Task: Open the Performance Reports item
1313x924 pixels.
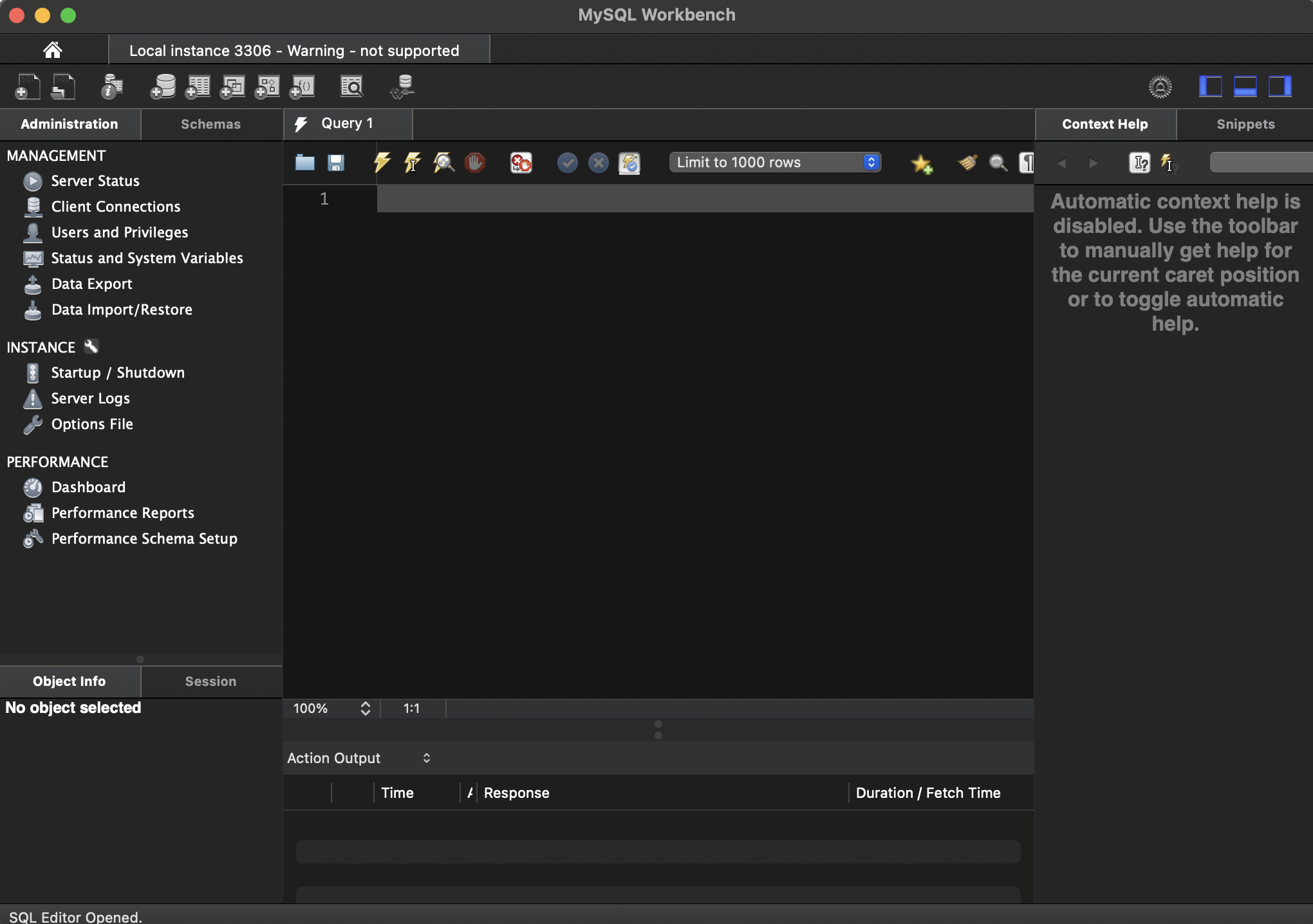Action: click(122, 513)
